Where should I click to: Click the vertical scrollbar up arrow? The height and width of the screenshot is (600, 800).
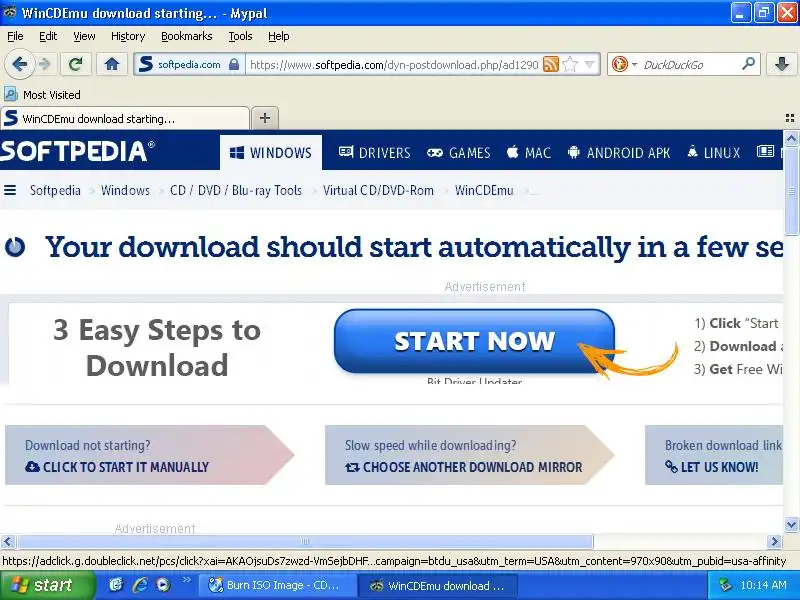pyautogui.click(x=791, y=138)
